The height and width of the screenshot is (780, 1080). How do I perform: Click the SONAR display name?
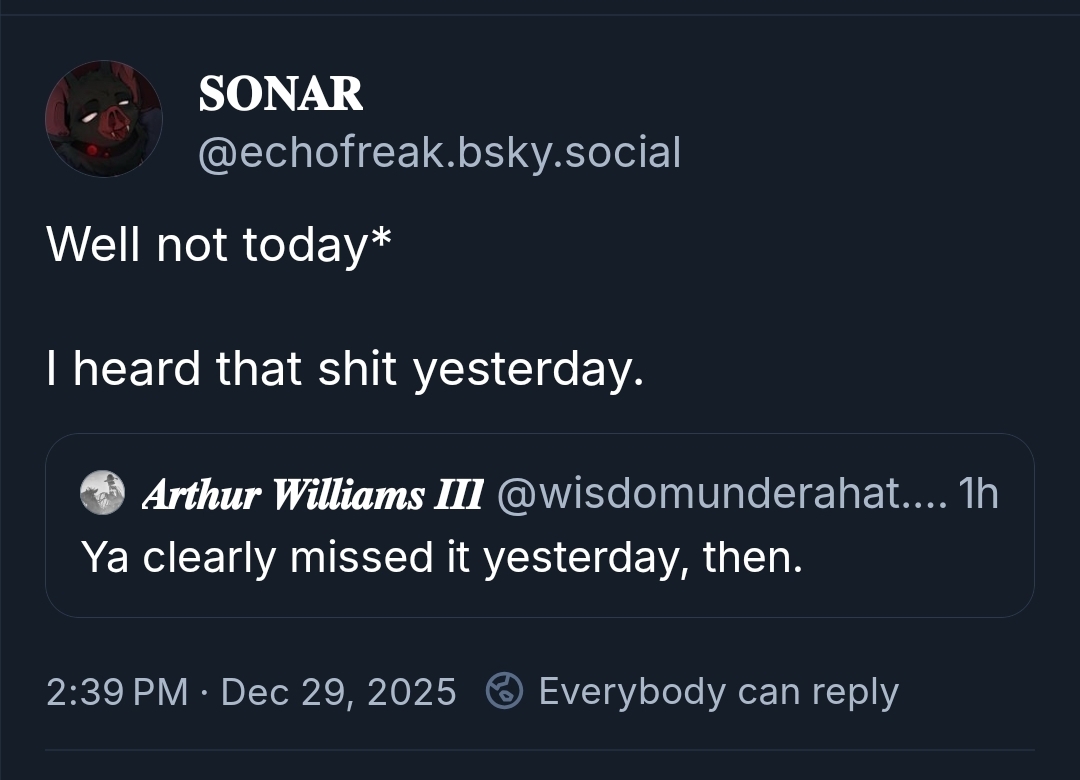pyautogui.click(x=280, y=94)
